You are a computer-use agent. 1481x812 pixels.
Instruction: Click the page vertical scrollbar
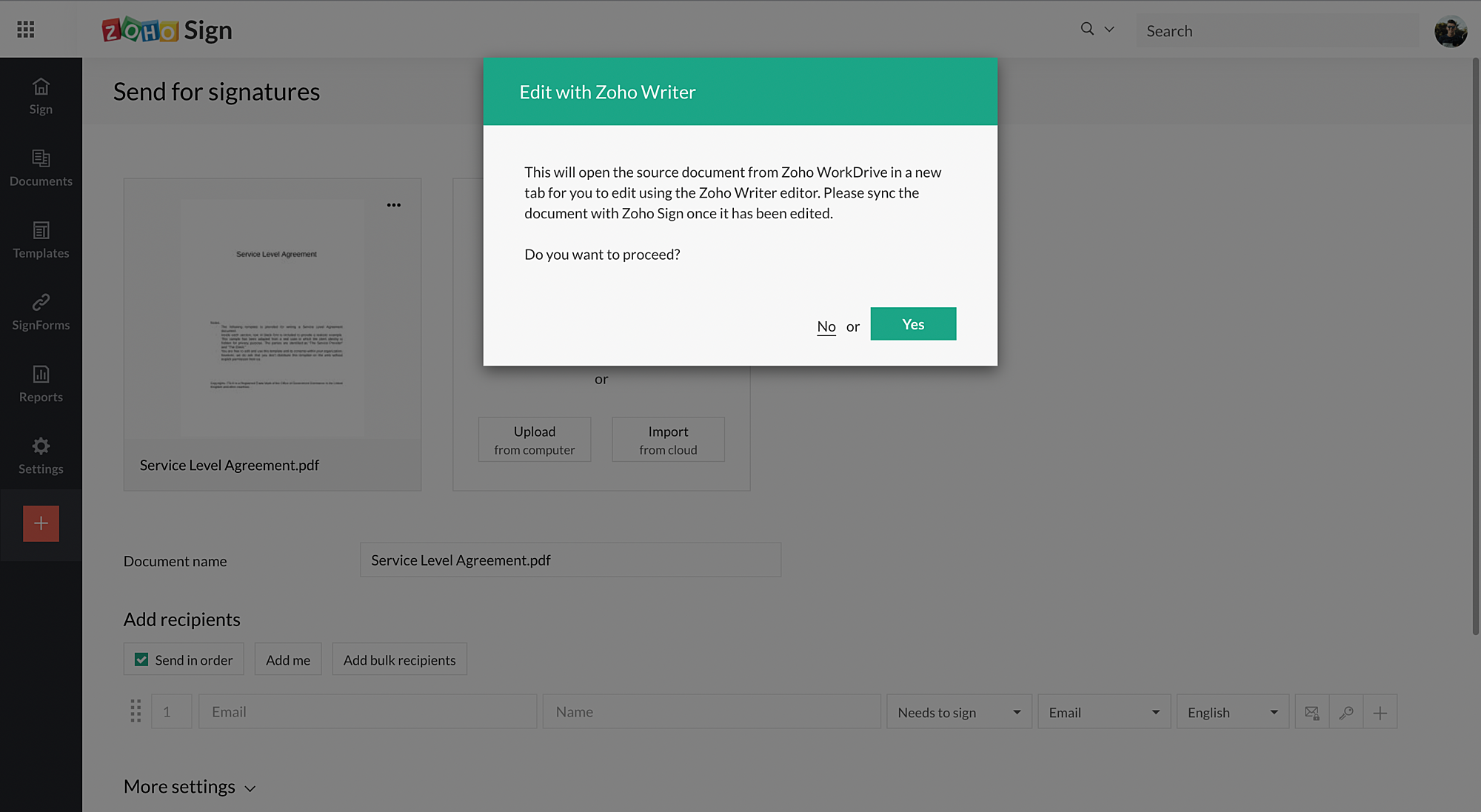pos(1476,346)
